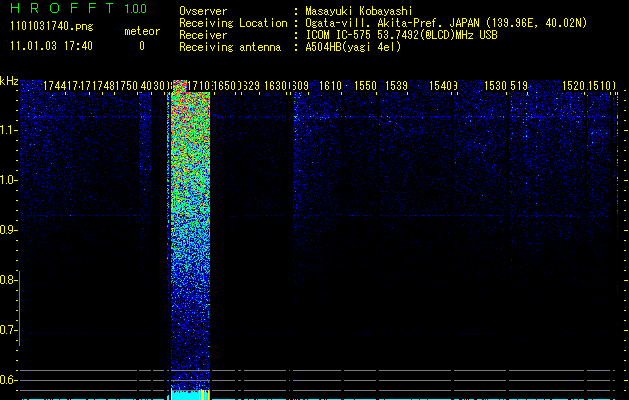The height and width of the screenshot is (400, 629).
Task: Click the 1539 time marker label
Action: point(396,86)
